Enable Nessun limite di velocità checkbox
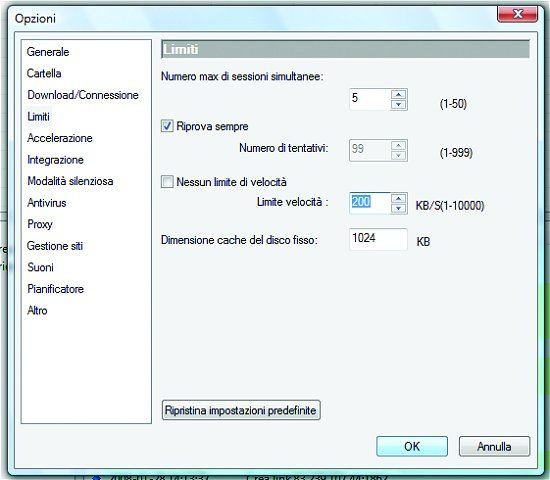Viewport: 550px width, 480px height. 167,181
